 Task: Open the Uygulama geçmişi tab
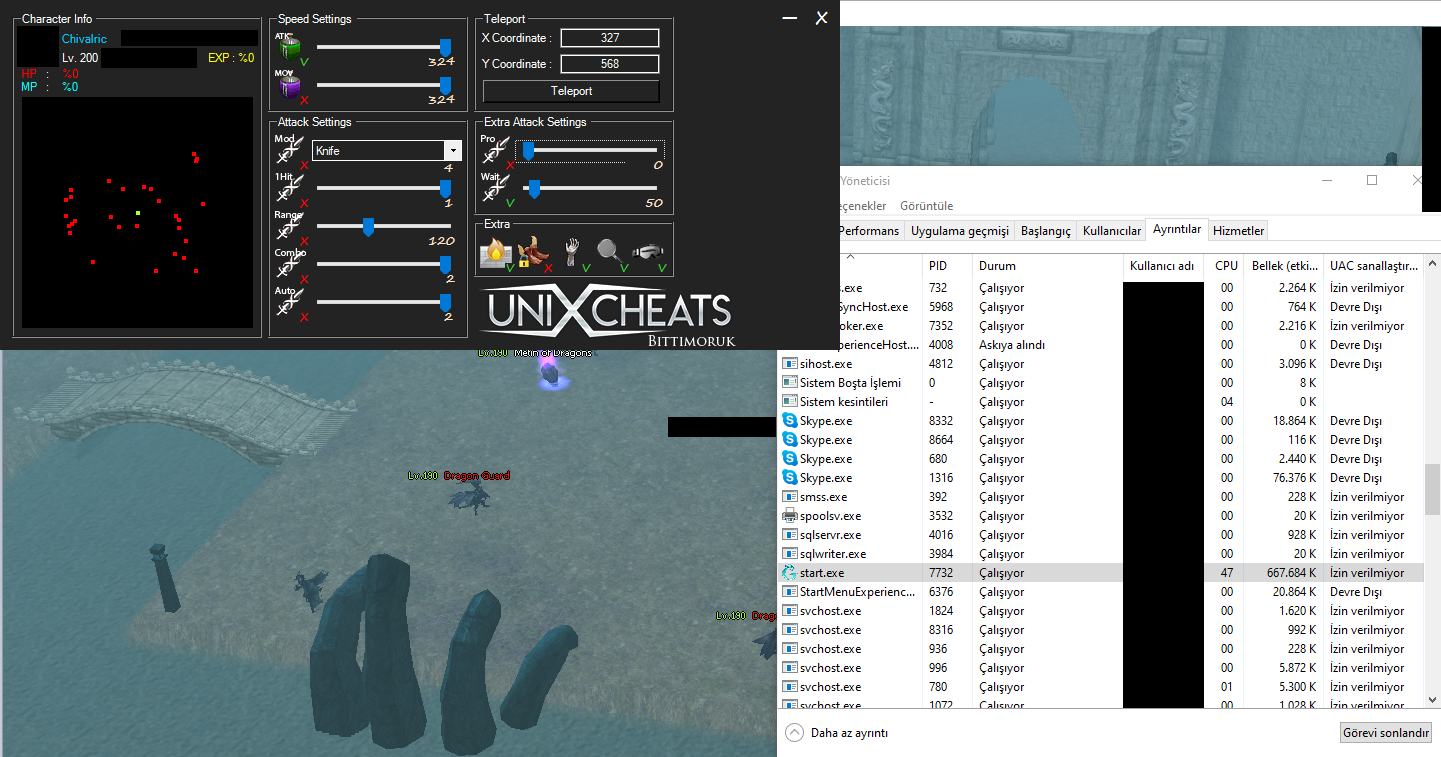click(x=960, y=230)
